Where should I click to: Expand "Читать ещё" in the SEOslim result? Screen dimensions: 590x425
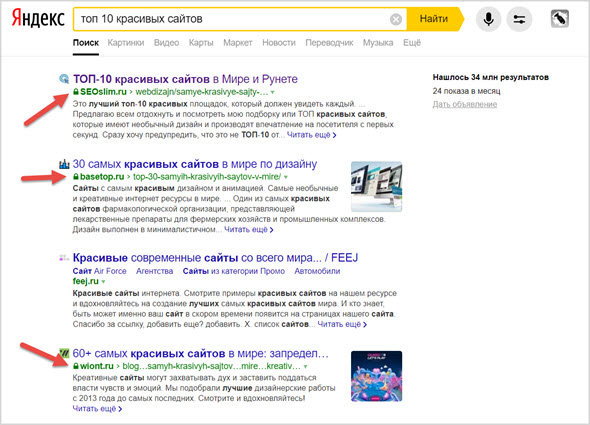point(312,135)
